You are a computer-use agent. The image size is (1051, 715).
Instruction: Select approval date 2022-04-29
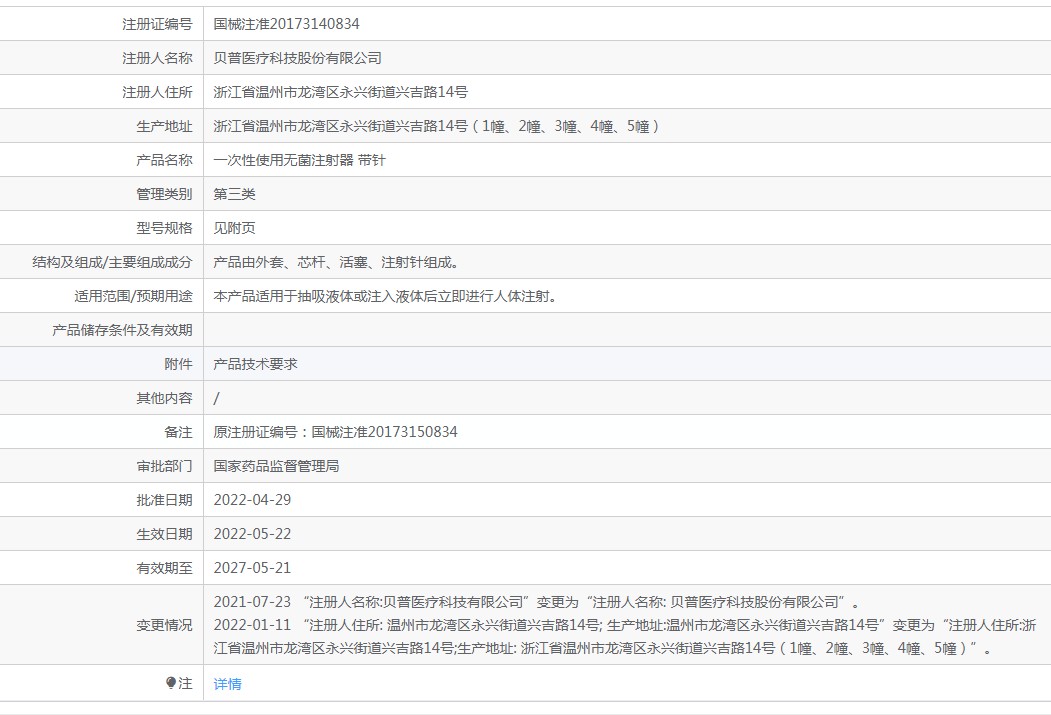(252, 500)
